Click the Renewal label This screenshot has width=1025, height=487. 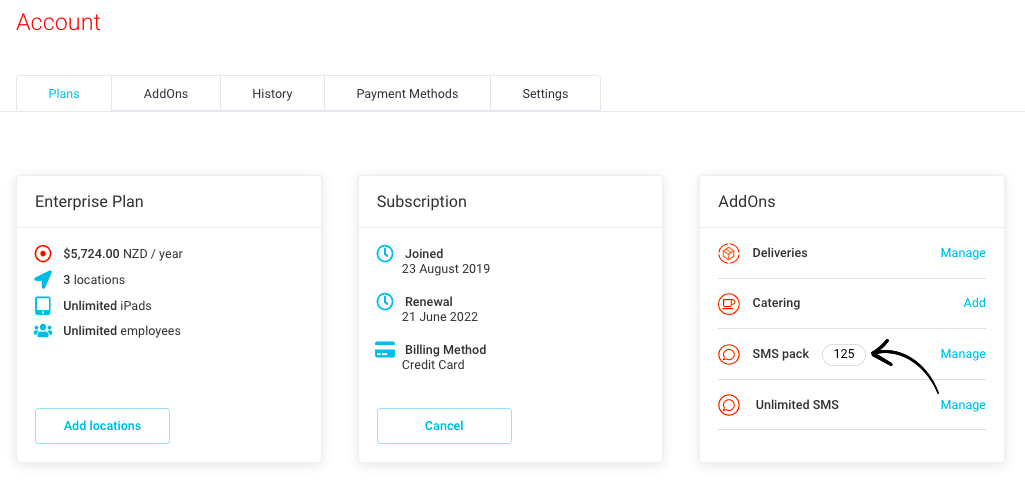(429, 302)
